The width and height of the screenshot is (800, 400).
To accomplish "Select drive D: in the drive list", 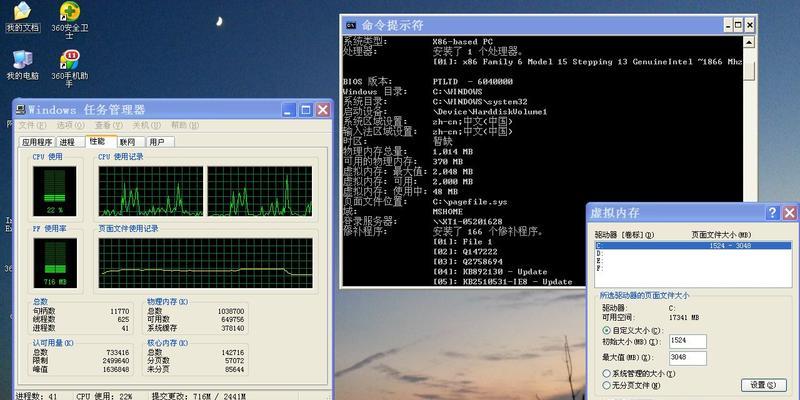I will [x=693, y=253].
